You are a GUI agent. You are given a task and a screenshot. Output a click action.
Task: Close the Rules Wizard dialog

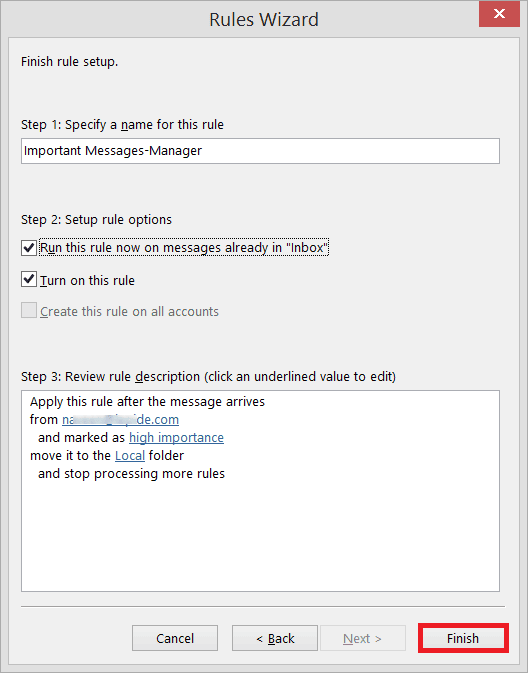pos(499,14)
